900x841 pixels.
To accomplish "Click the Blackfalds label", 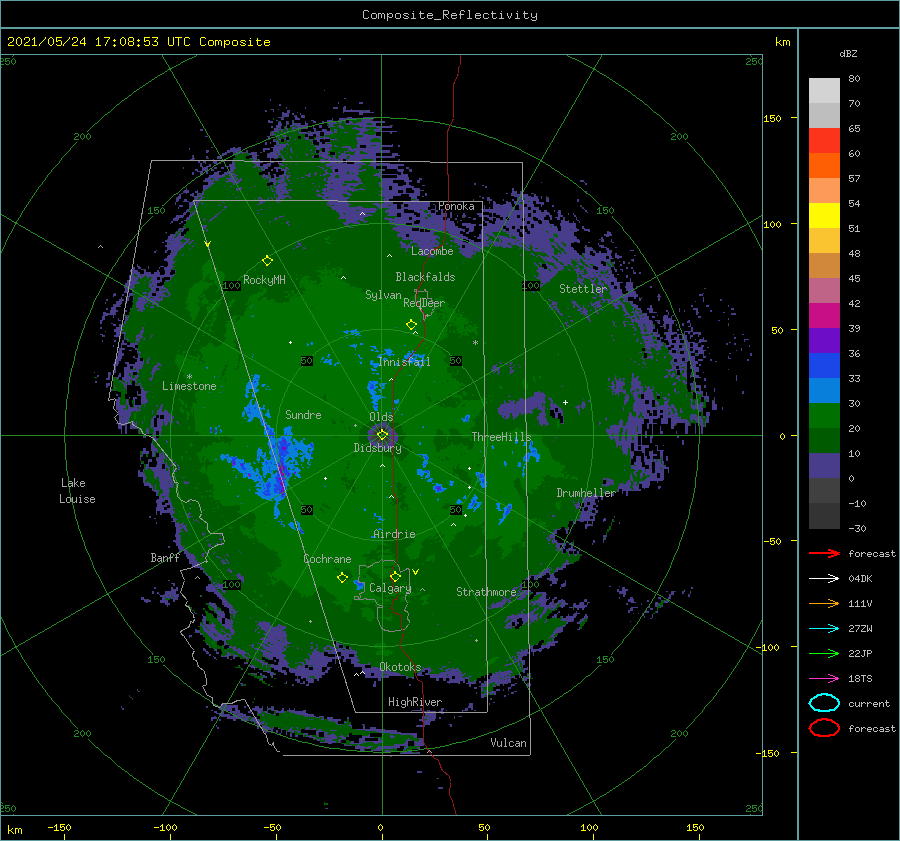I will click(425, 277).
